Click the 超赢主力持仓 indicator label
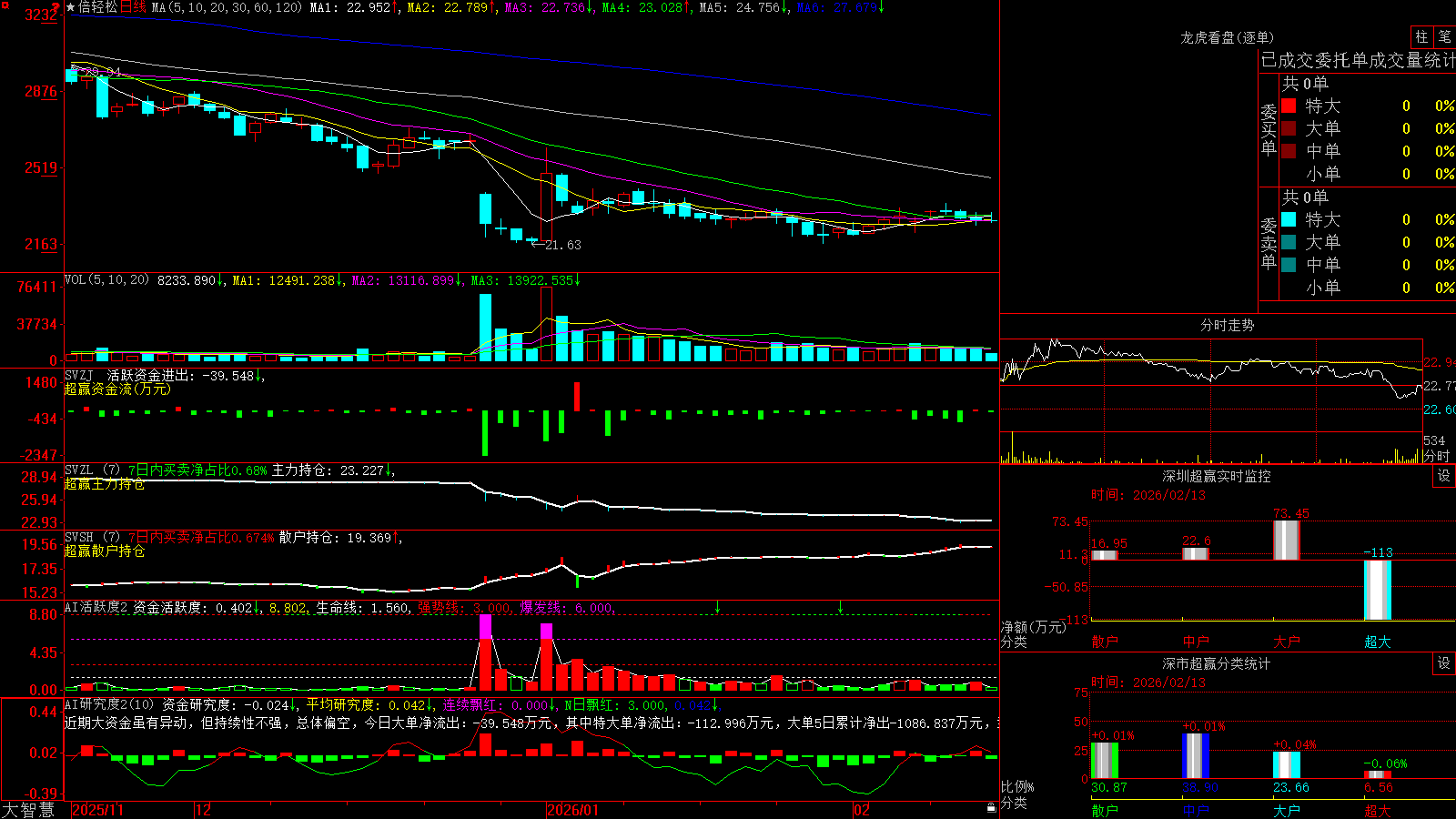 point(105,484)
